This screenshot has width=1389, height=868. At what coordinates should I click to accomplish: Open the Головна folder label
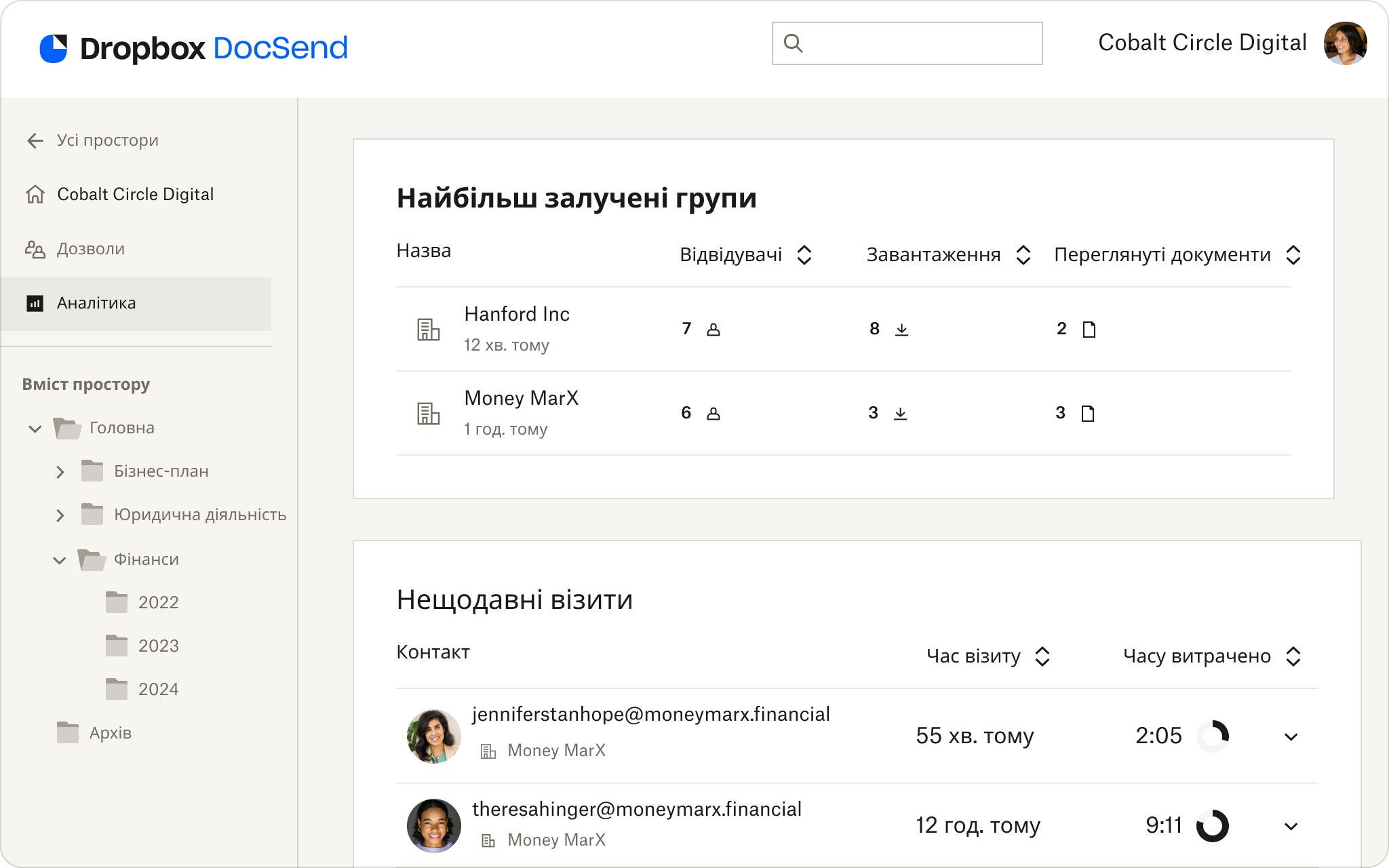point(122,428)
